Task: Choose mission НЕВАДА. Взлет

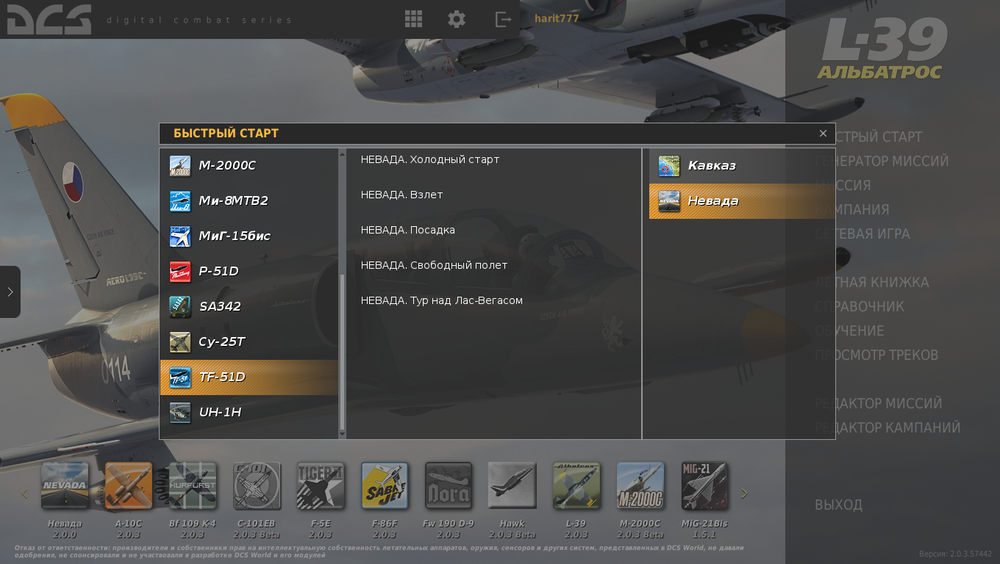Action: (x=402, y=195)
